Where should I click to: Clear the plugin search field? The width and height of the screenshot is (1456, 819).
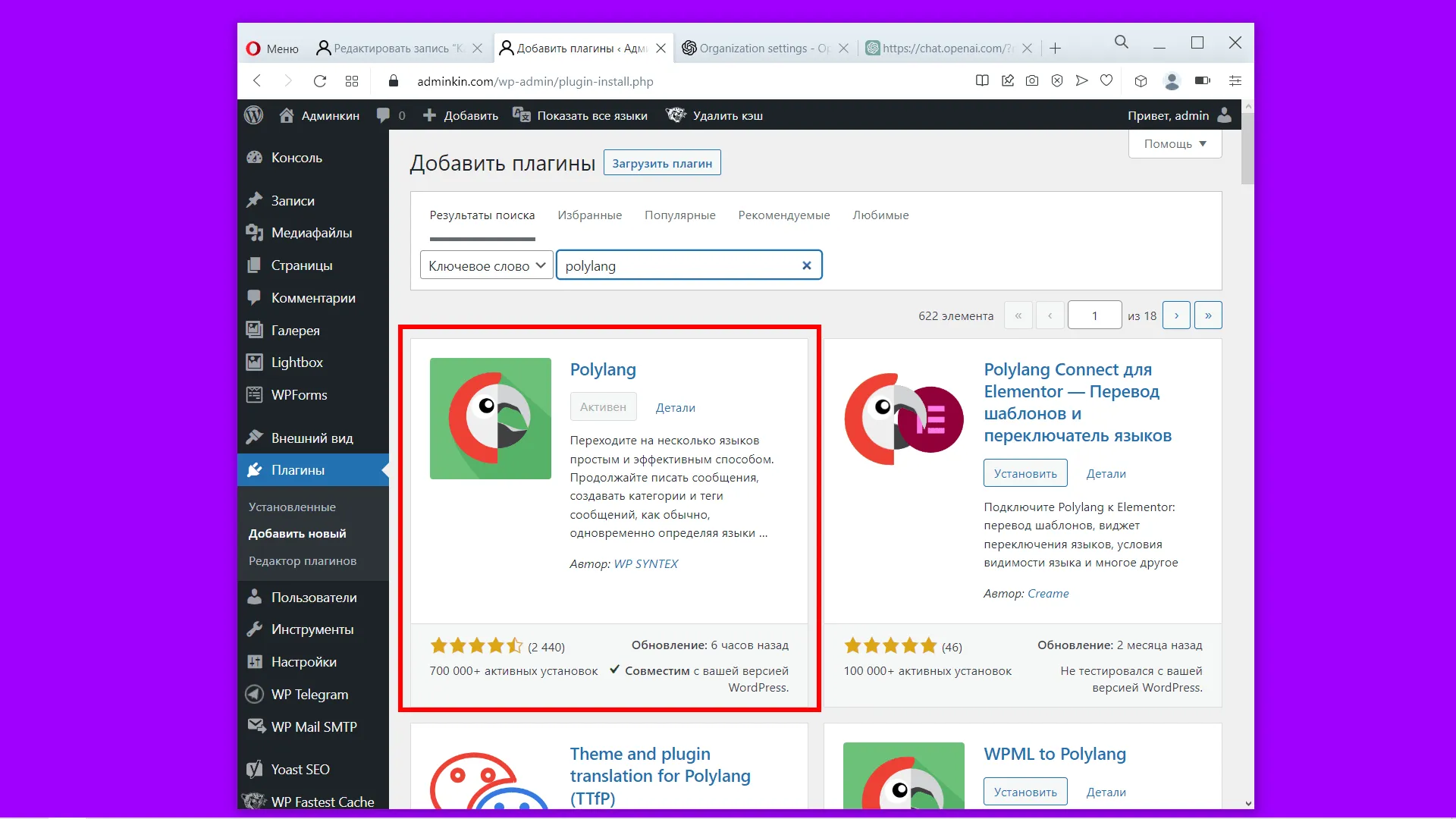[x=806, y=265]
